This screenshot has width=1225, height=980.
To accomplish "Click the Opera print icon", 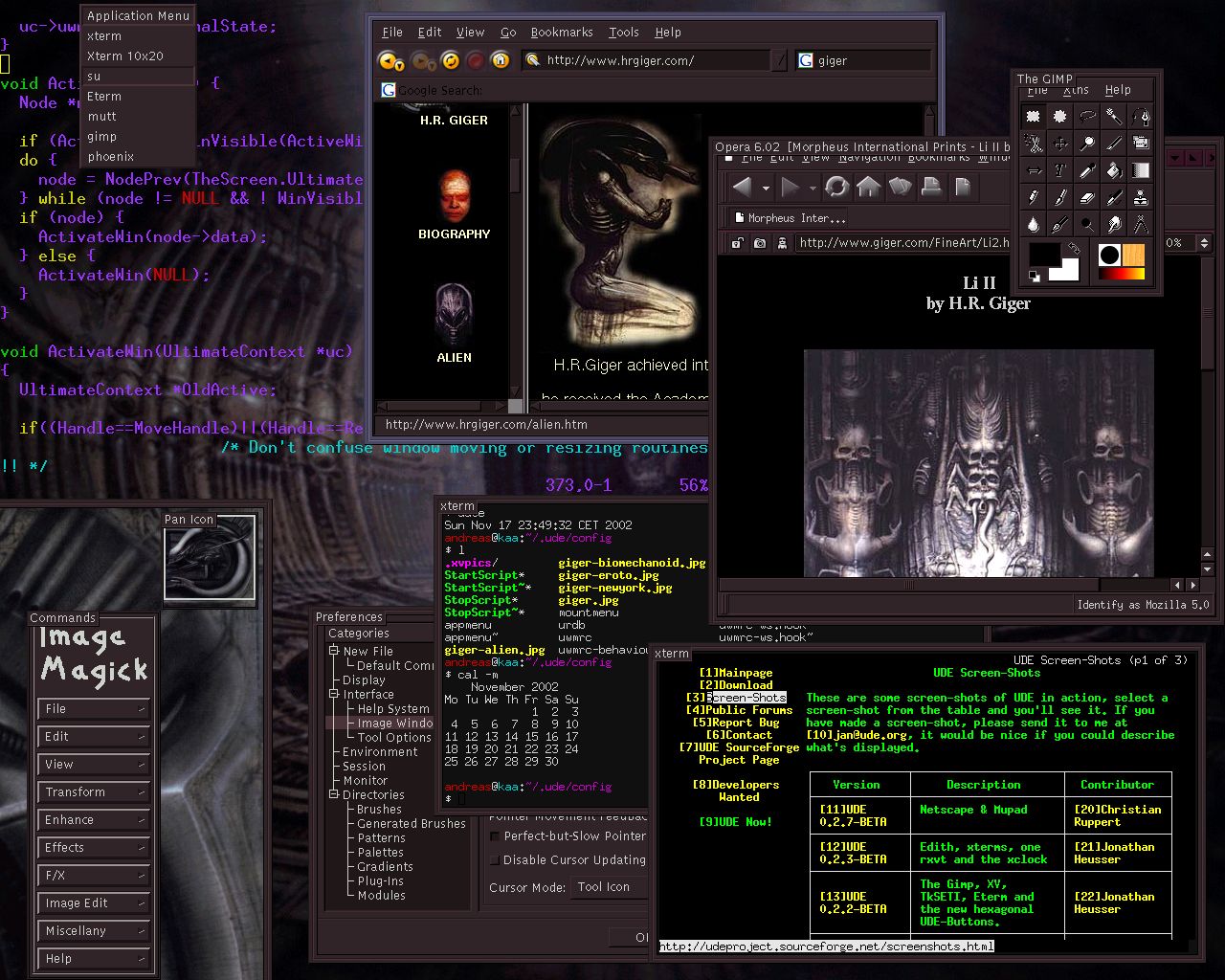I will pyautogui.click(x=931, y=187).
